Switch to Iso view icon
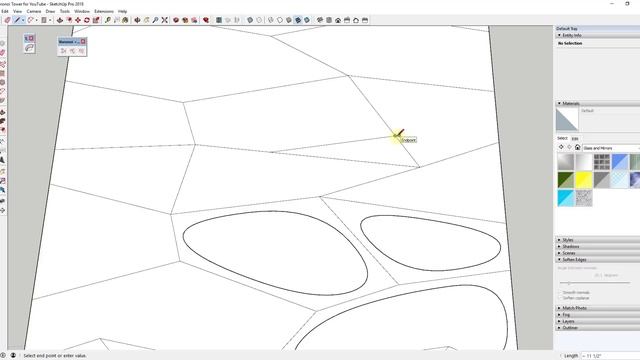Viewport: 640px width, 360px height. (320, 20)
